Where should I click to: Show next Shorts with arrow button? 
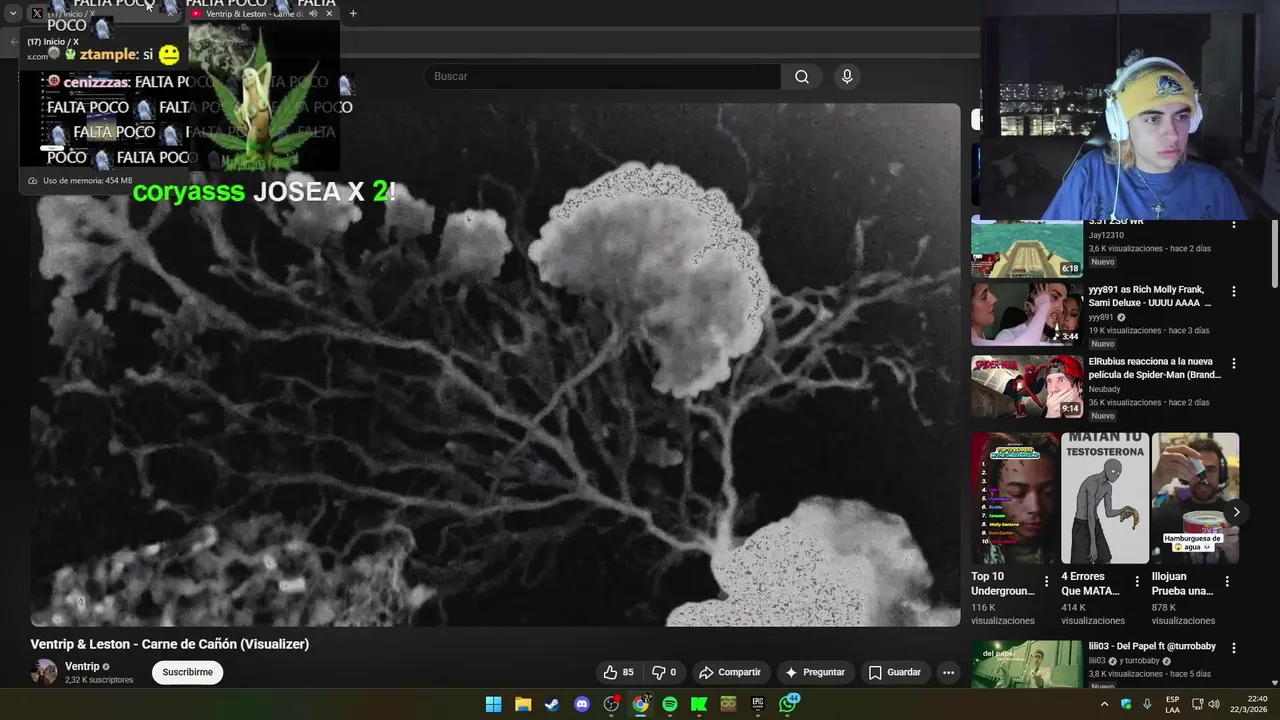[1236, 512]
